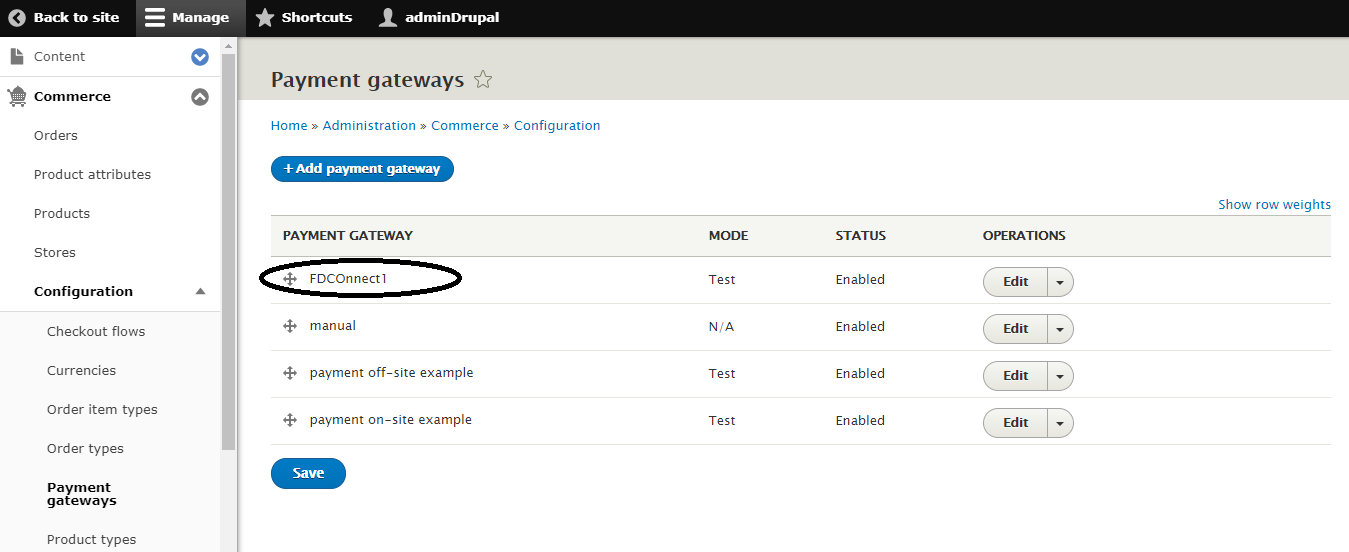Click the sidebar vertical scrollbar

pos(229,250)
